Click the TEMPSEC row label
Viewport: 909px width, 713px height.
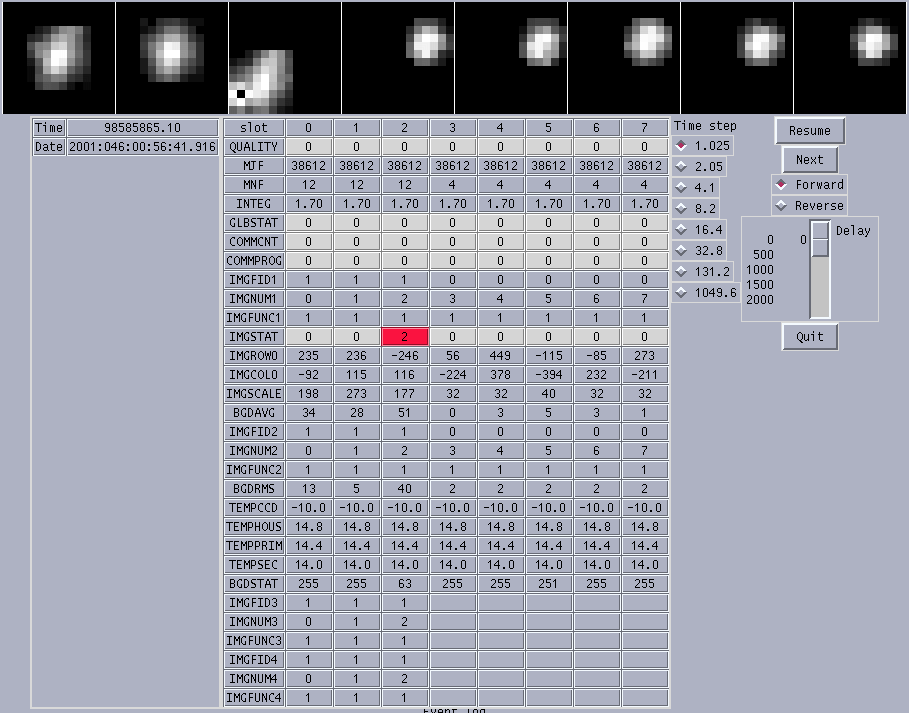(254, 565)
